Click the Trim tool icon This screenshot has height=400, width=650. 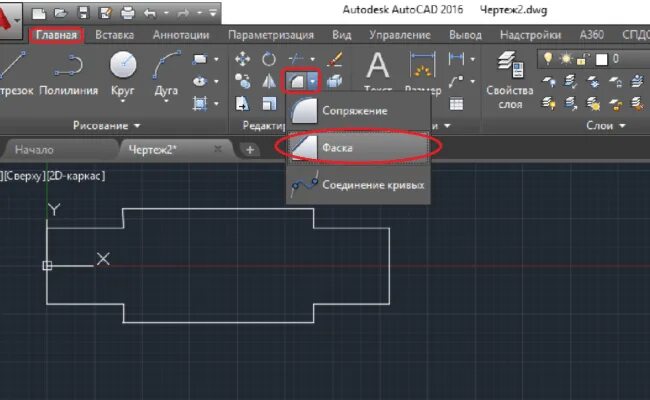tap(297, 58)
